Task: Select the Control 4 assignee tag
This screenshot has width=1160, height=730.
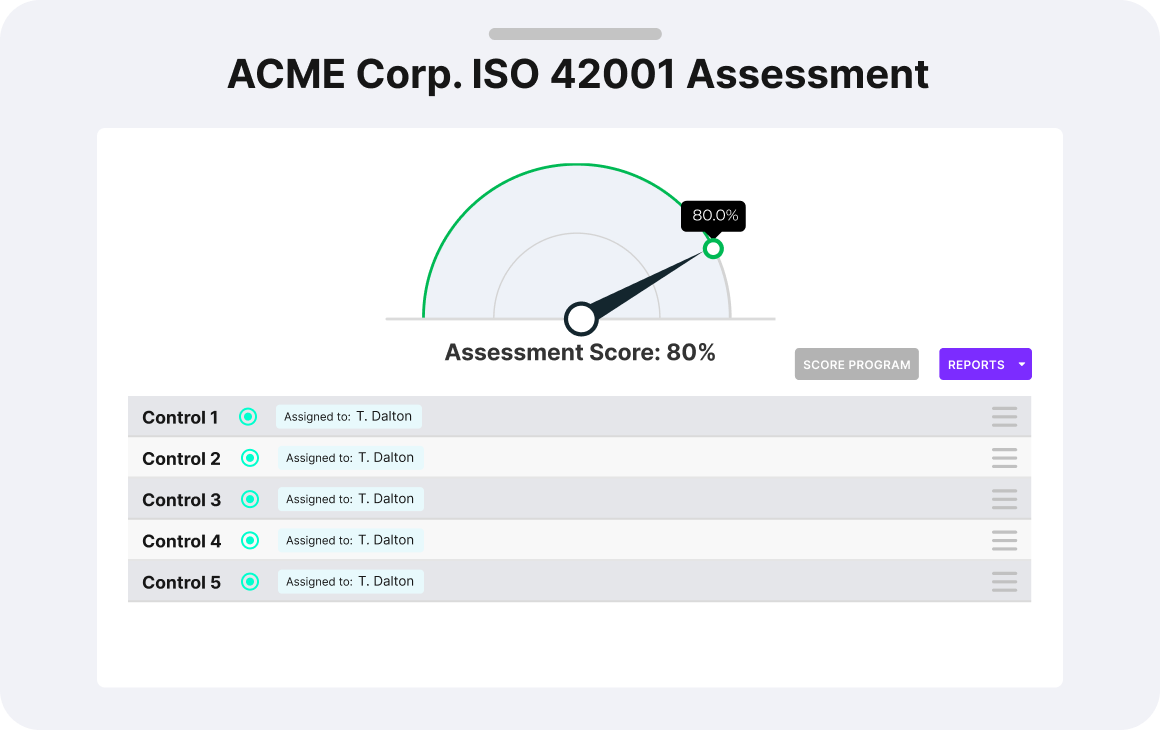Action: (x=351, y=541)
